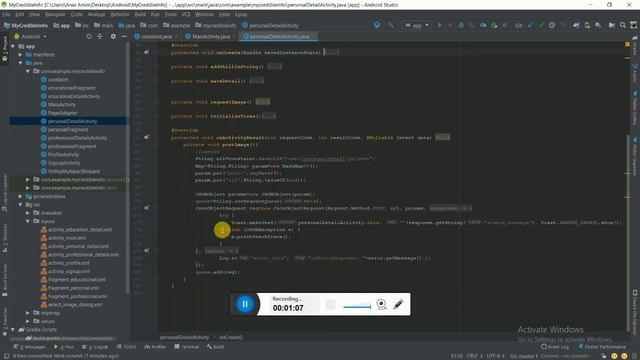Click the Search Everywhere magnifier icon
640x360 pixels.
pos(623,25)
